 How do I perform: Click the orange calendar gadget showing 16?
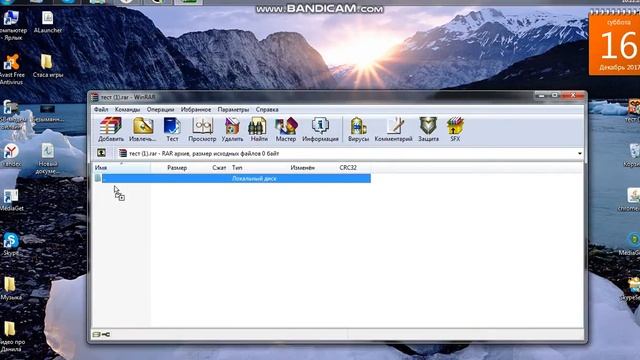[614, 43]
